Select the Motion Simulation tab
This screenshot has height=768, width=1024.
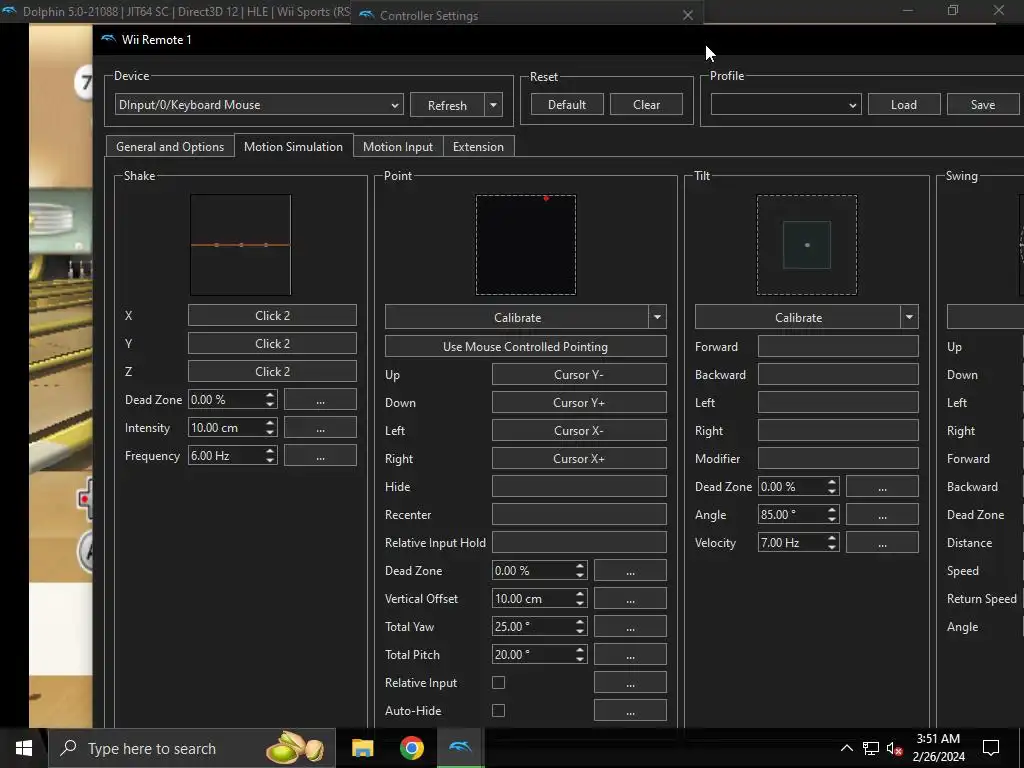293,146
